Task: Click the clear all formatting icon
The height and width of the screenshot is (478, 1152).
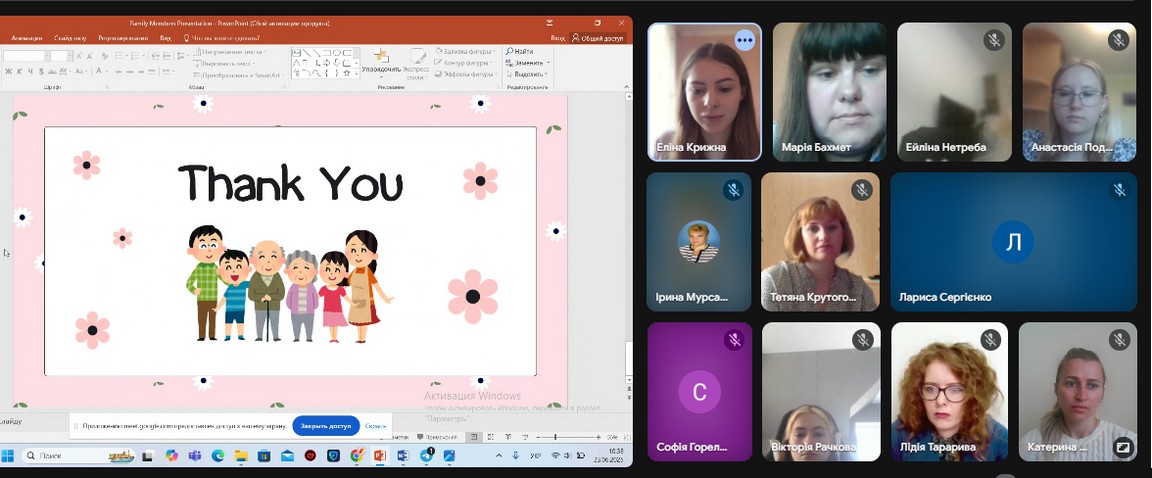Action: click(x=104, y=56)
